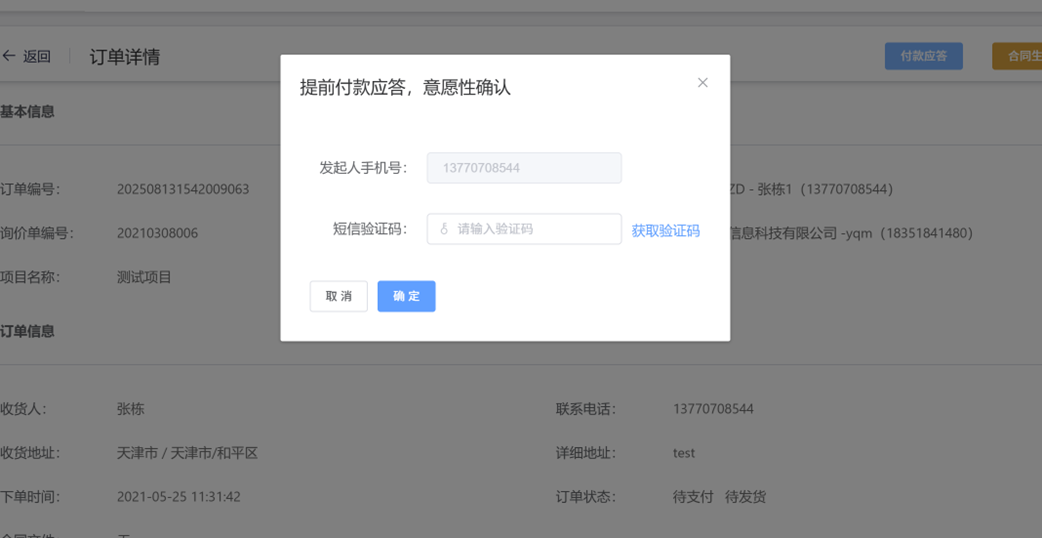The image size is (1042, 538).
Task: Click the back arrow icon
Action: [x=9, y=57]
